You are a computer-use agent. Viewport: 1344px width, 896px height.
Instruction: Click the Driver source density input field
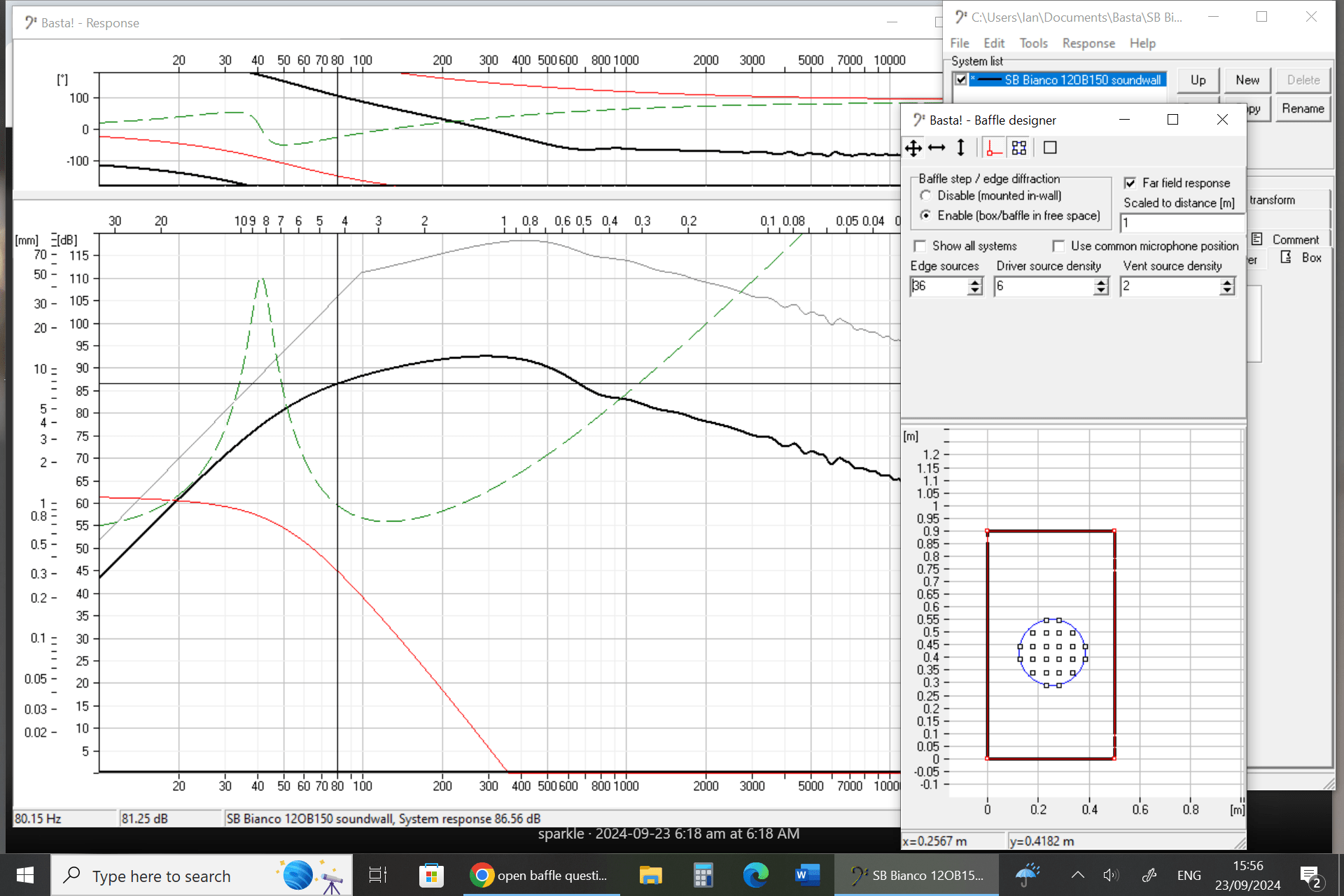[1044, 286]
